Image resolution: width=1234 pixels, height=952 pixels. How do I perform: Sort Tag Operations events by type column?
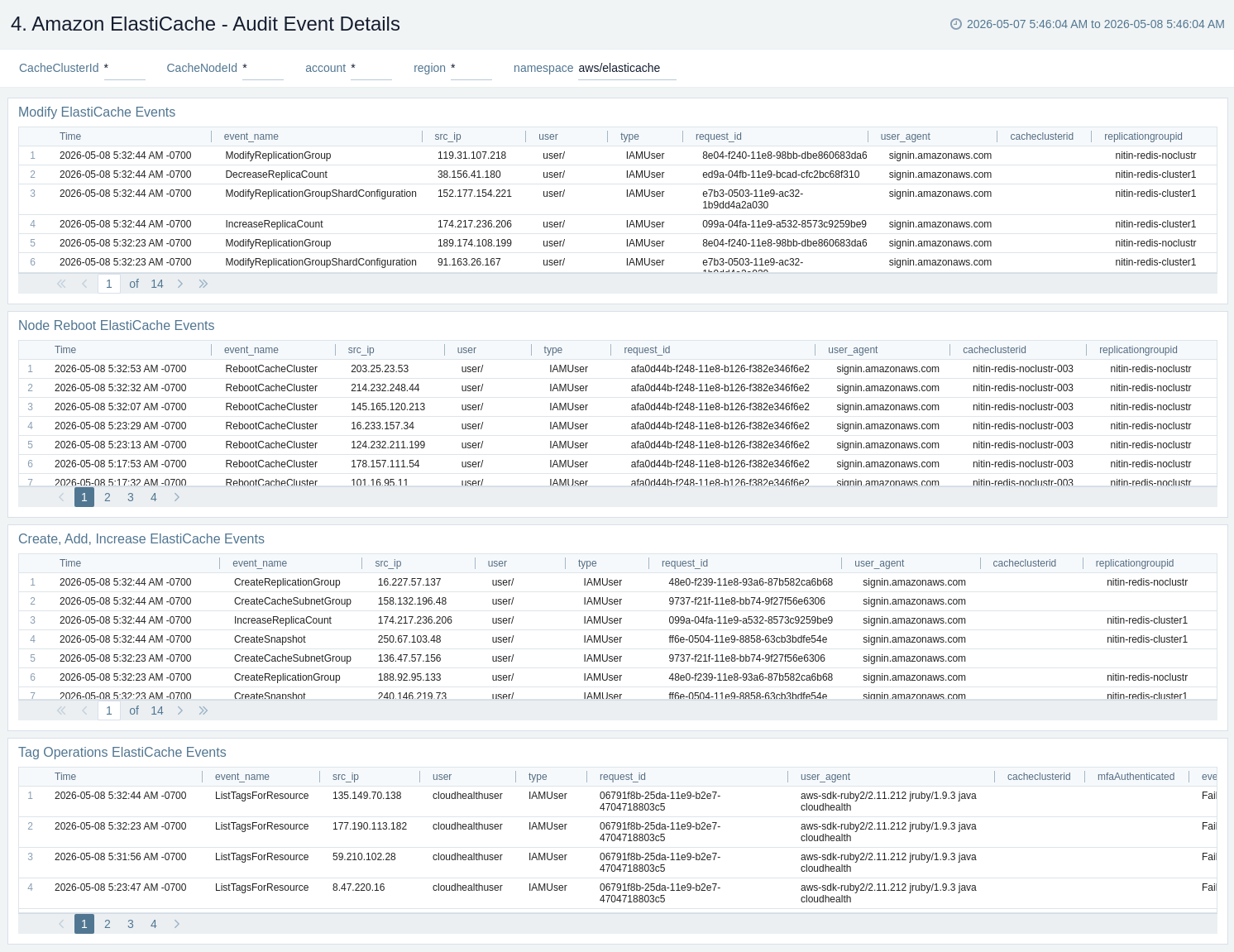[x=538, y=777]
